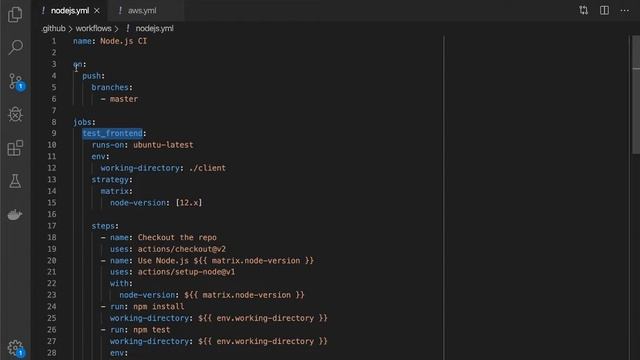Click line number 17 in the gutter
640x360 pixels.
tap(52, 226)
